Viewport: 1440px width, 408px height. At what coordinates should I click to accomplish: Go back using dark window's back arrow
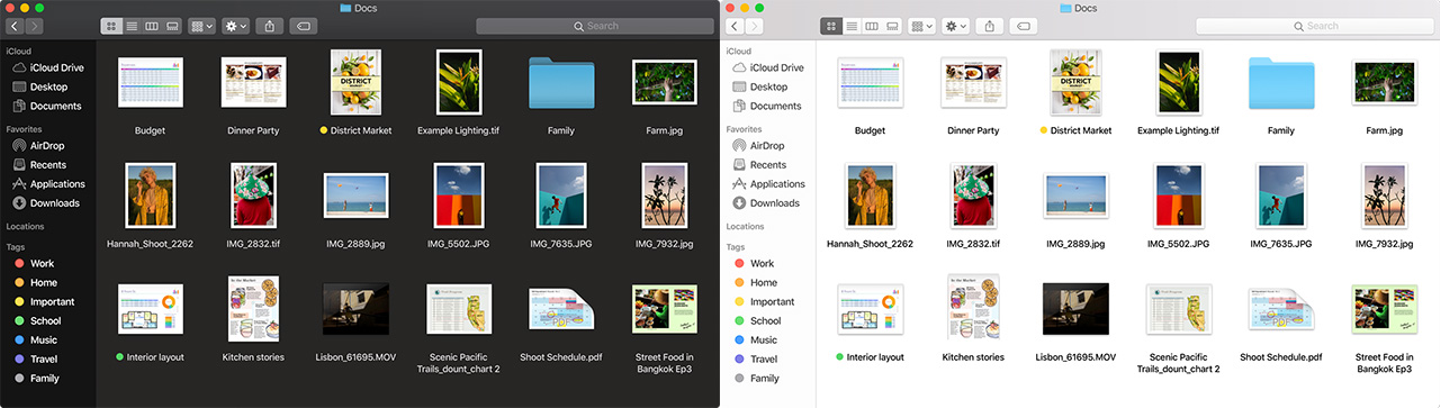[15, 26]
